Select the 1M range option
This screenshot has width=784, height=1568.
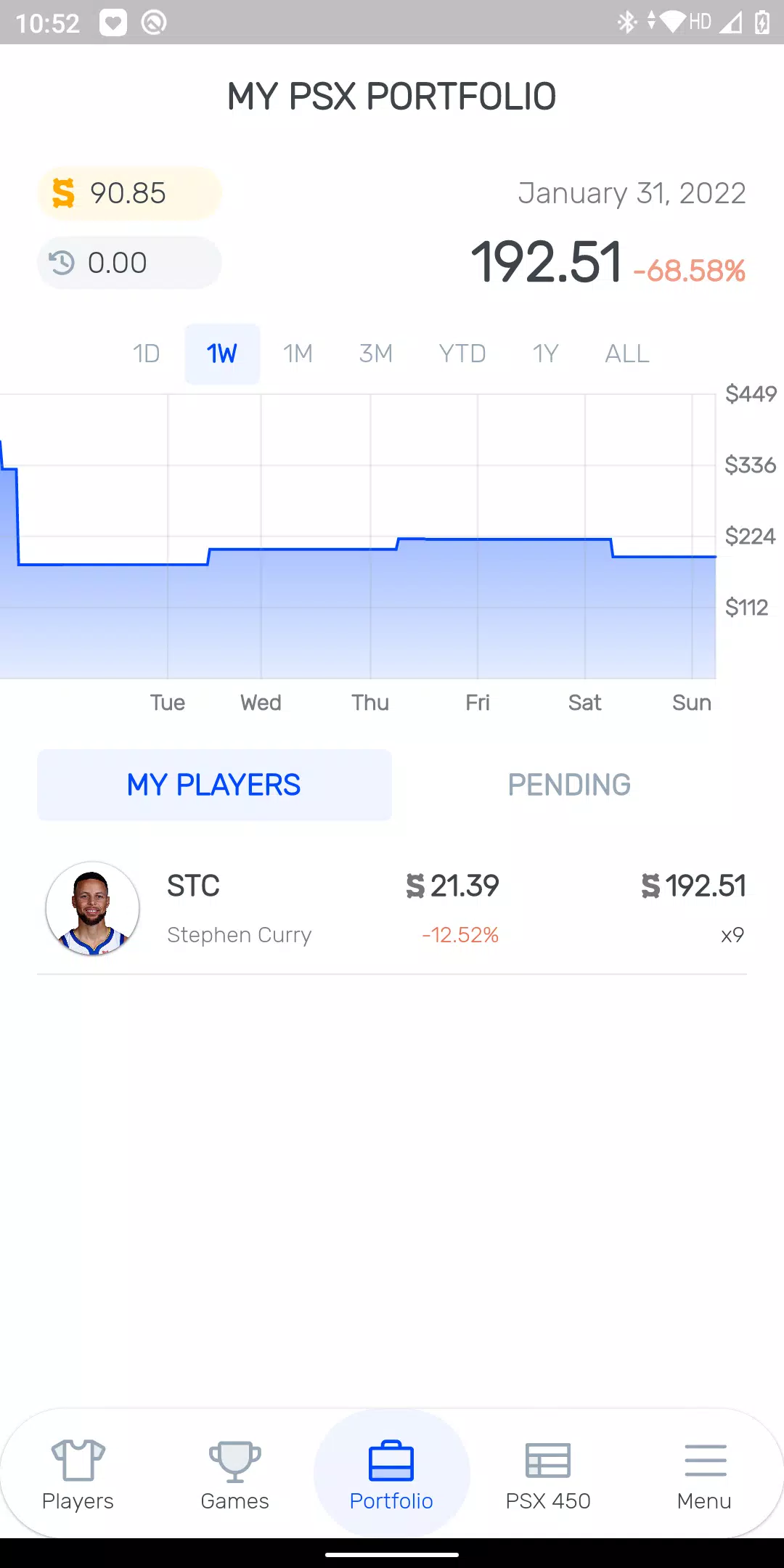pyautogui.click(x=297, y=354)
